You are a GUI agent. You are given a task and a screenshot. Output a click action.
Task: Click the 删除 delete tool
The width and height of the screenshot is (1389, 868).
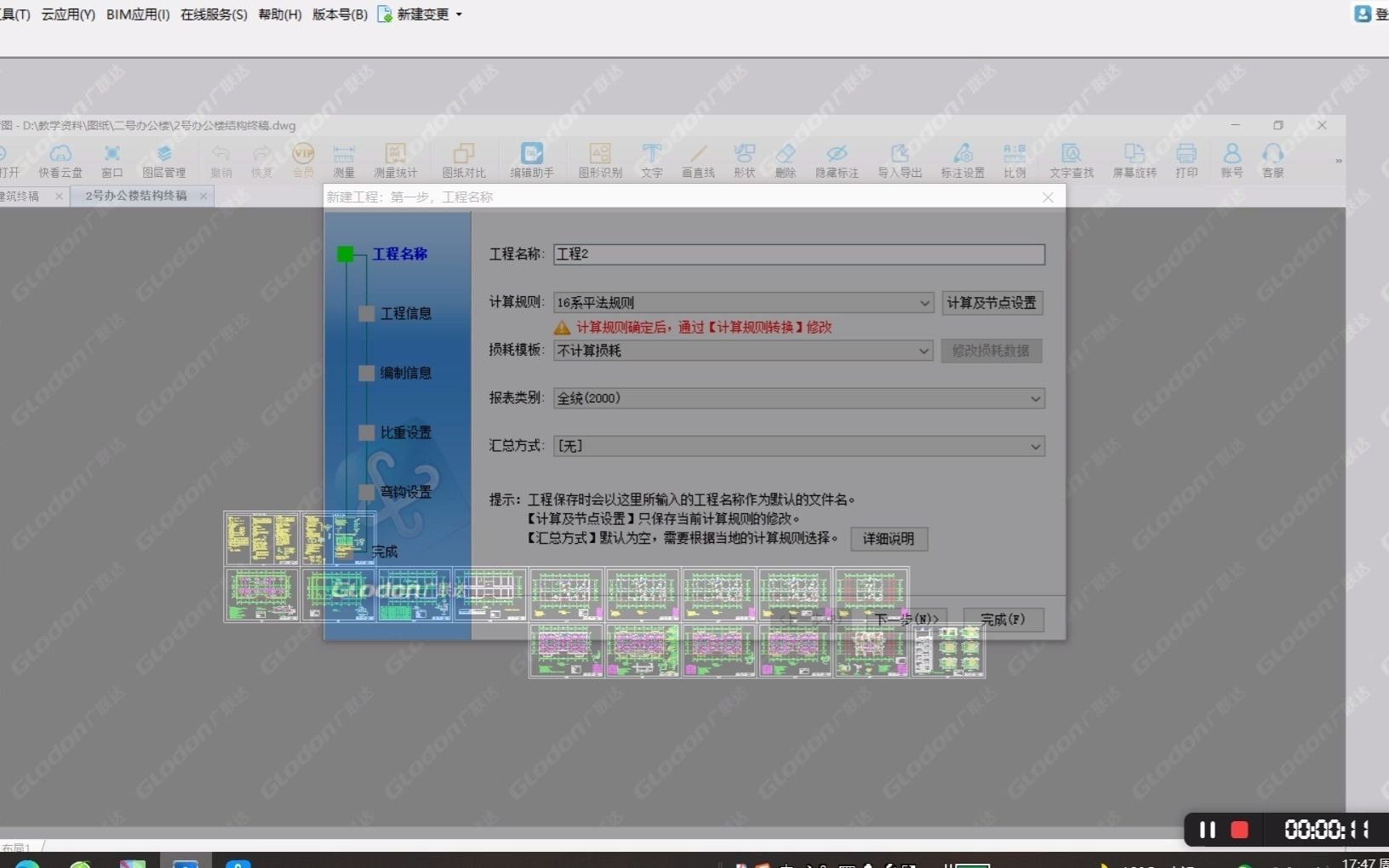pyautogui.click(x=786, y=160)
